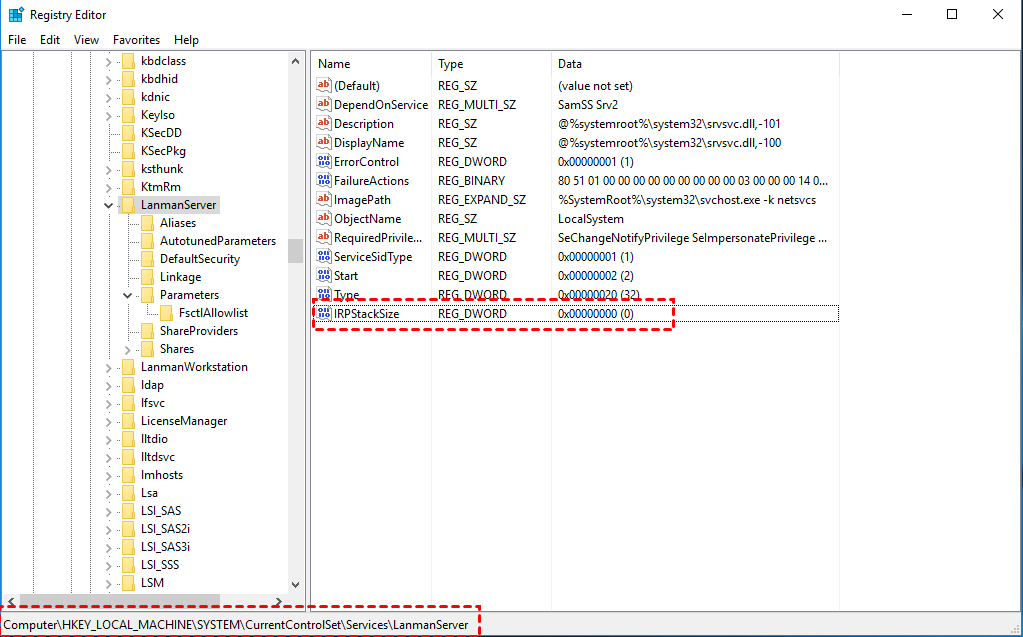Select the FsctlAllowlist folder icon
The height and width of the screenshot is (637, 1023).
tap(166, 313)
